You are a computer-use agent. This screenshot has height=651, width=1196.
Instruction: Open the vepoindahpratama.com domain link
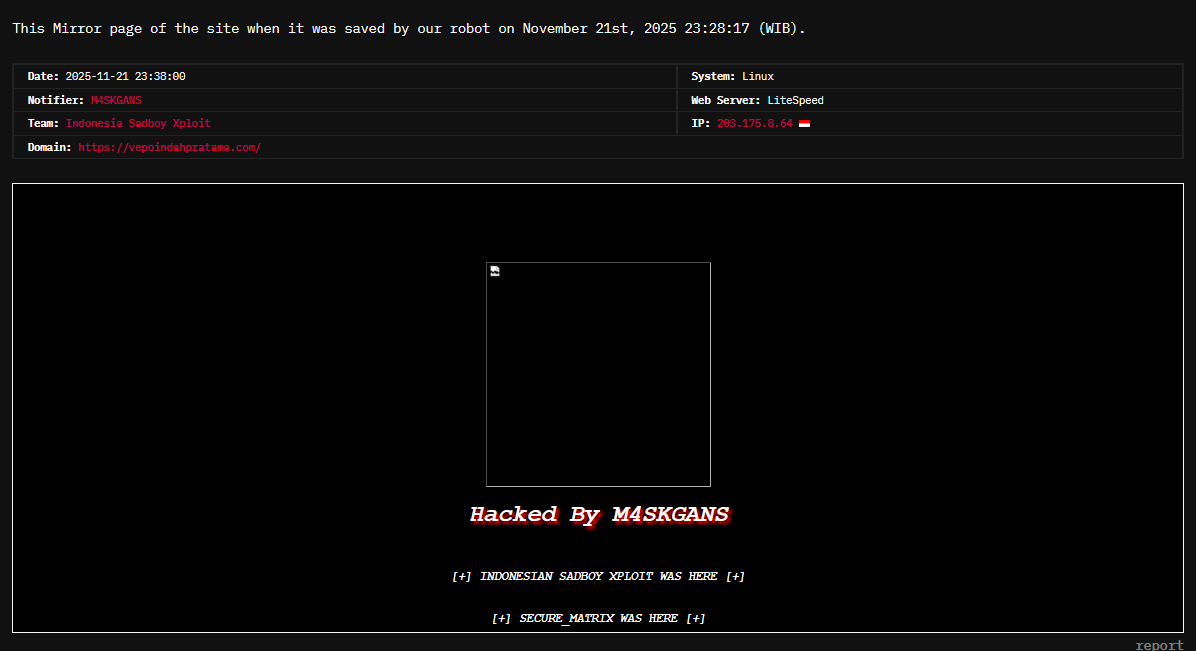pos(169,147)
